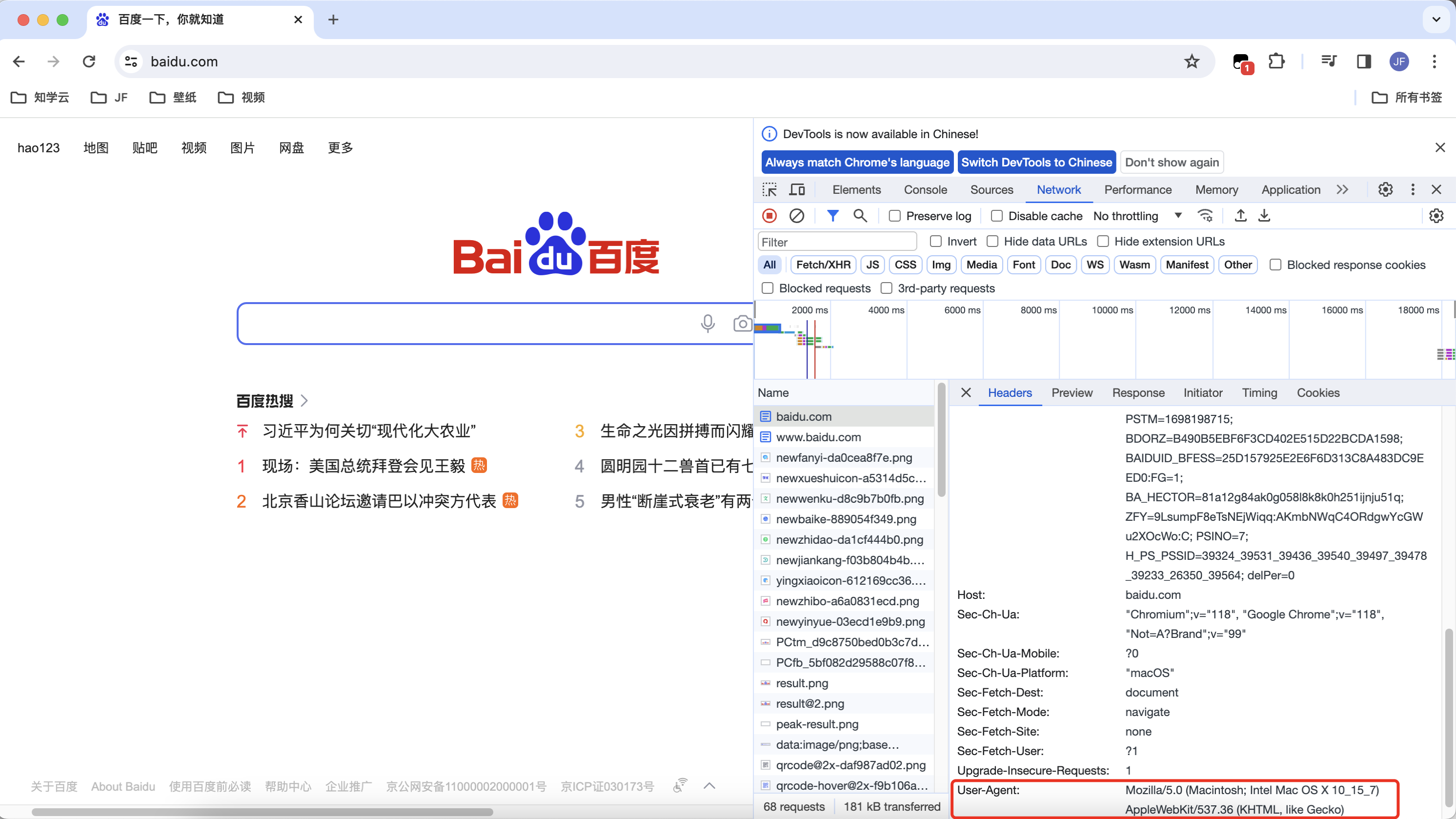Open the 壁纸 bookmark folder
Screen dimensions: 1456x819
173,97
